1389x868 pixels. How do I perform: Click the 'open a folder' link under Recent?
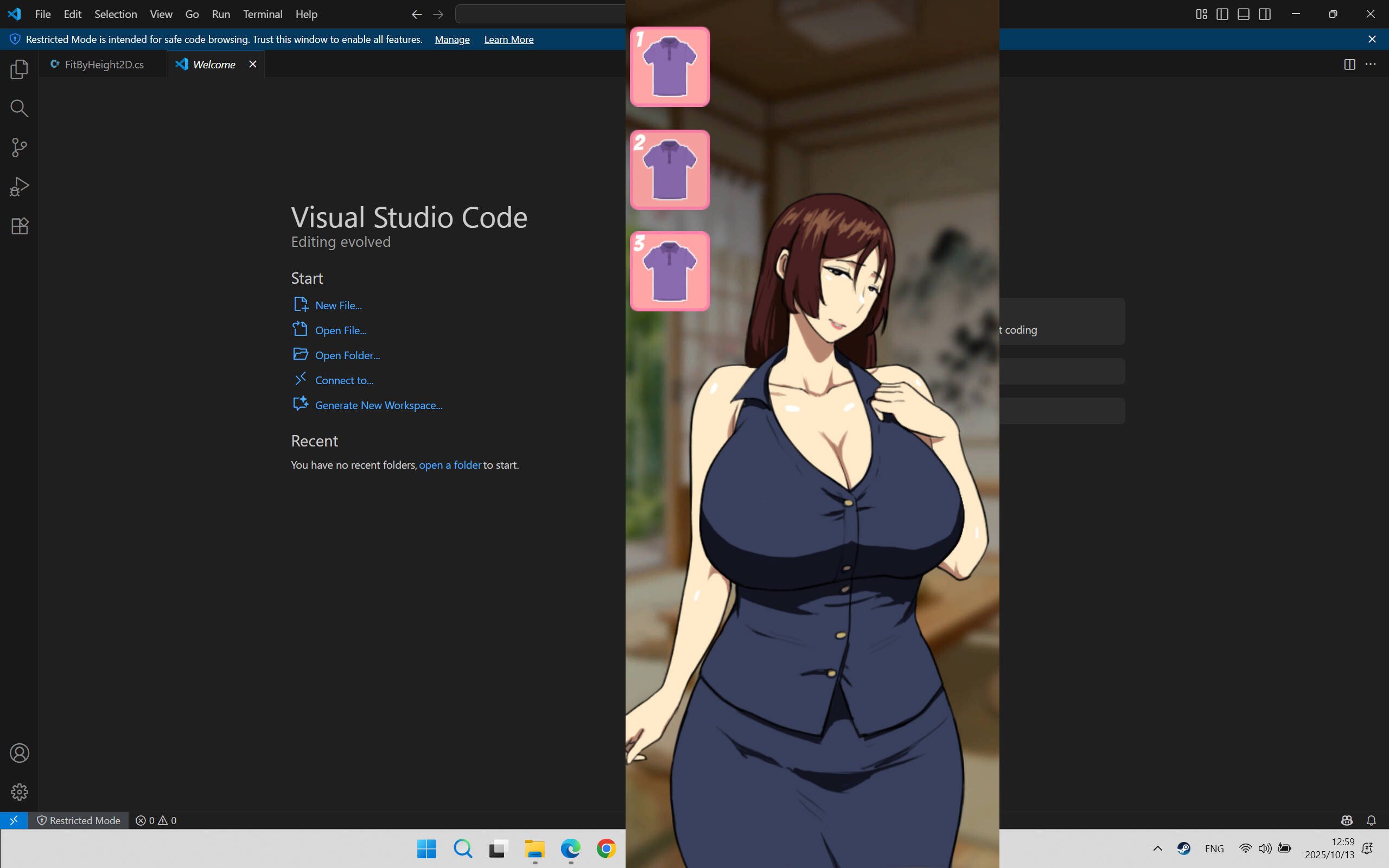pyautogui.click(x=450, y=464)
